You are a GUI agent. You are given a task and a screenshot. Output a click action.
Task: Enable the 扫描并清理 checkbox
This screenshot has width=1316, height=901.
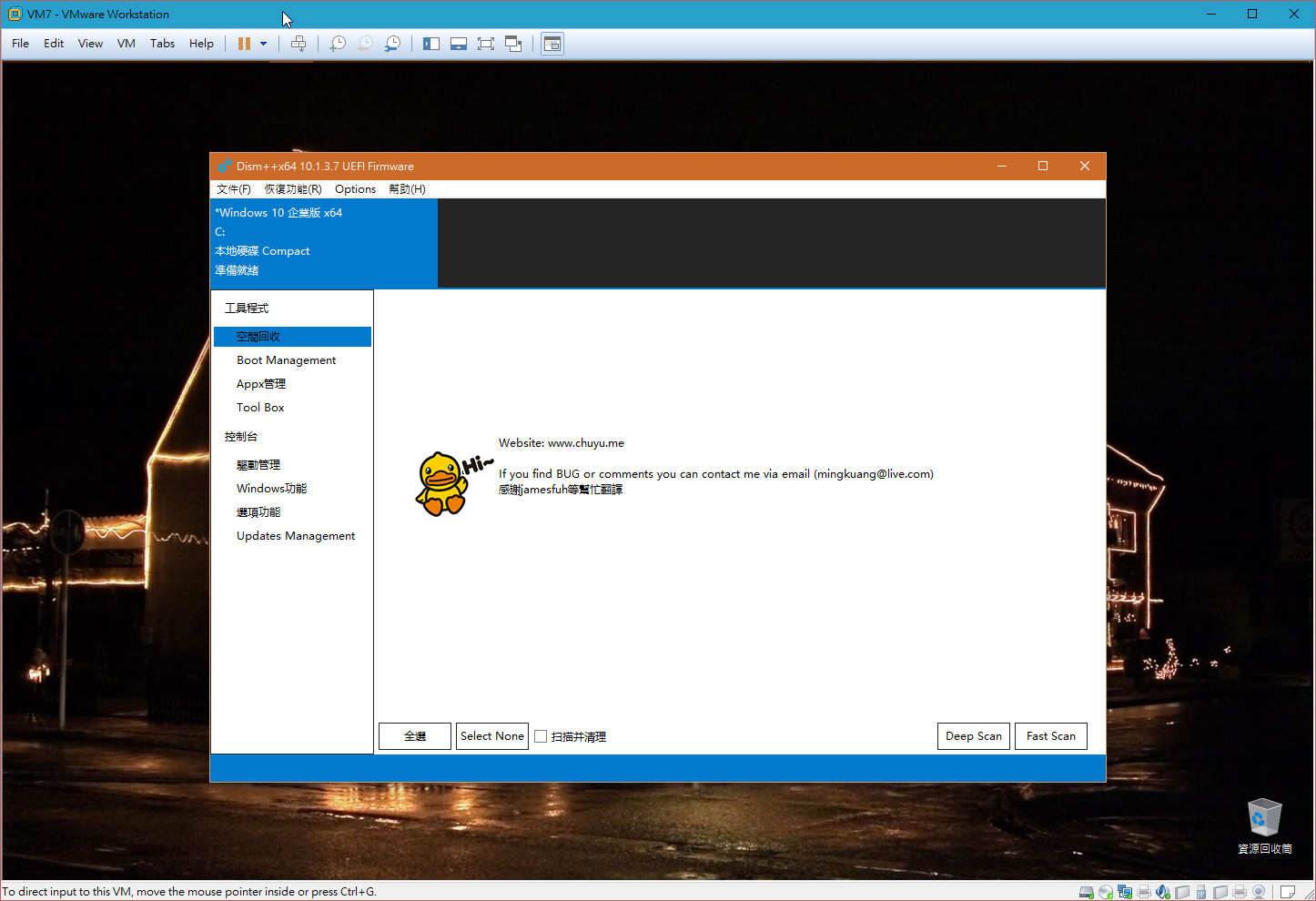[x=541, y=736]
